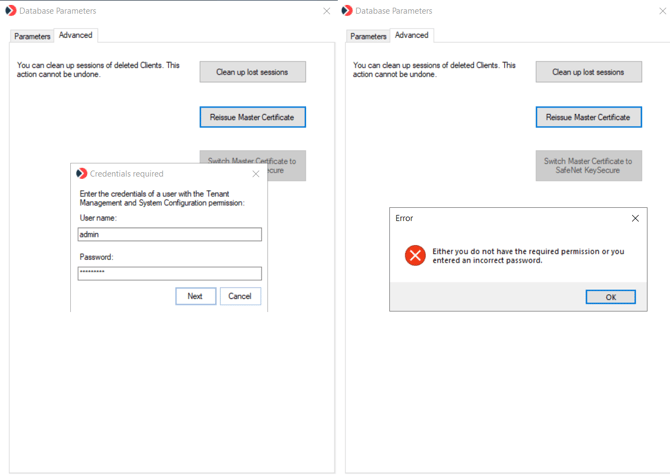Focus the User name field containing admin
670x476 pixels.
tap(170, 234)
